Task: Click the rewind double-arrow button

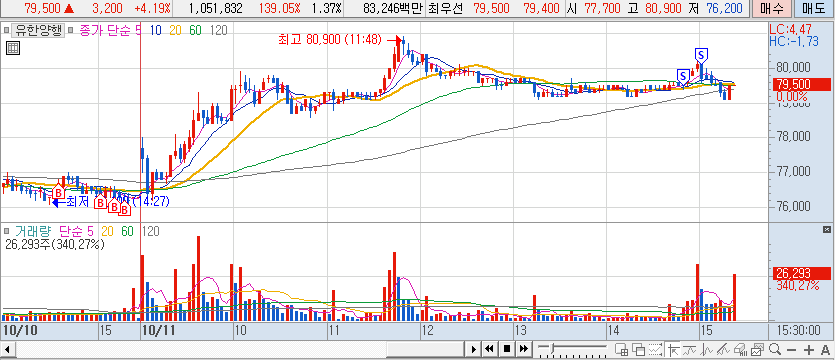Action: click(489, 349)
